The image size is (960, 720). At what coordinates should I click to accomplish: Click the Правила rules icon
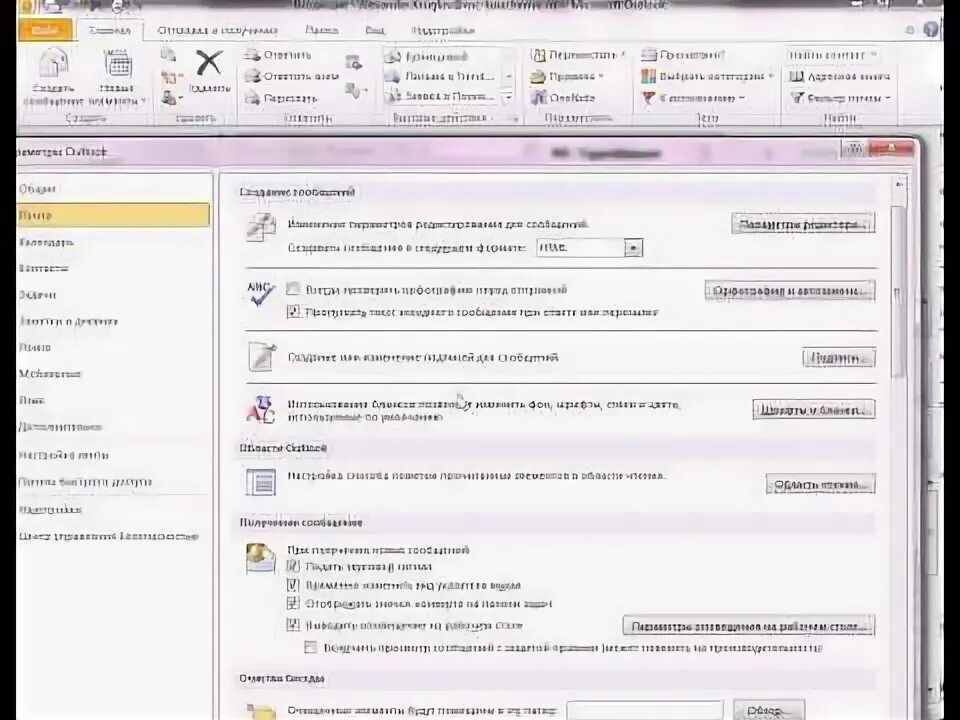coord(538,77)
